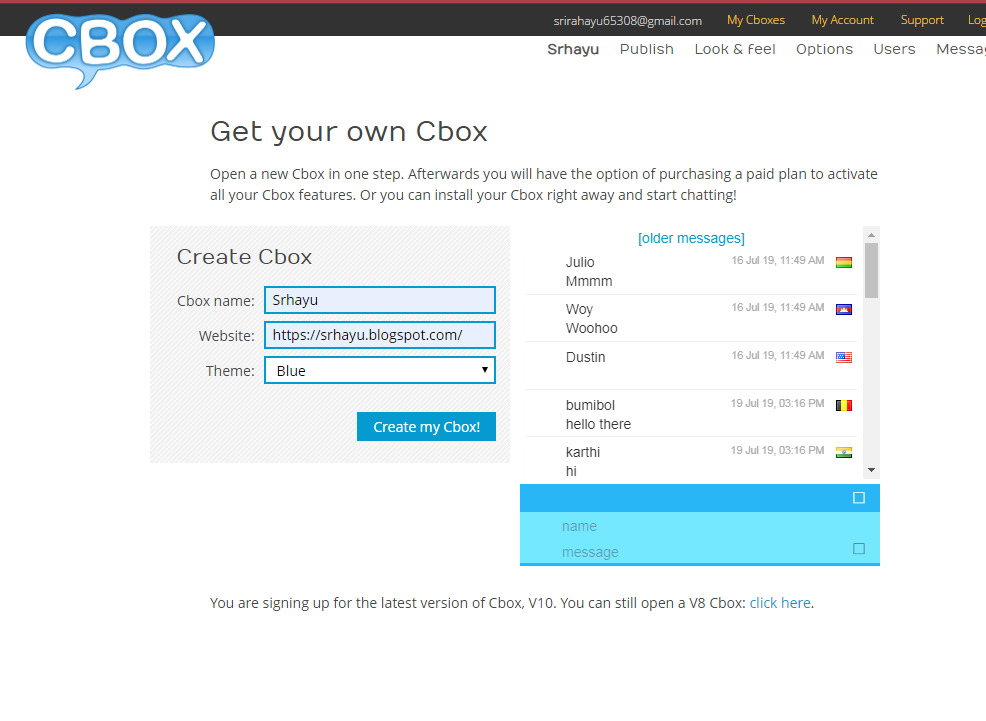This screenshot has height=721, width=986.
Task: Go to My Cboxes
Action: point(756,20)
